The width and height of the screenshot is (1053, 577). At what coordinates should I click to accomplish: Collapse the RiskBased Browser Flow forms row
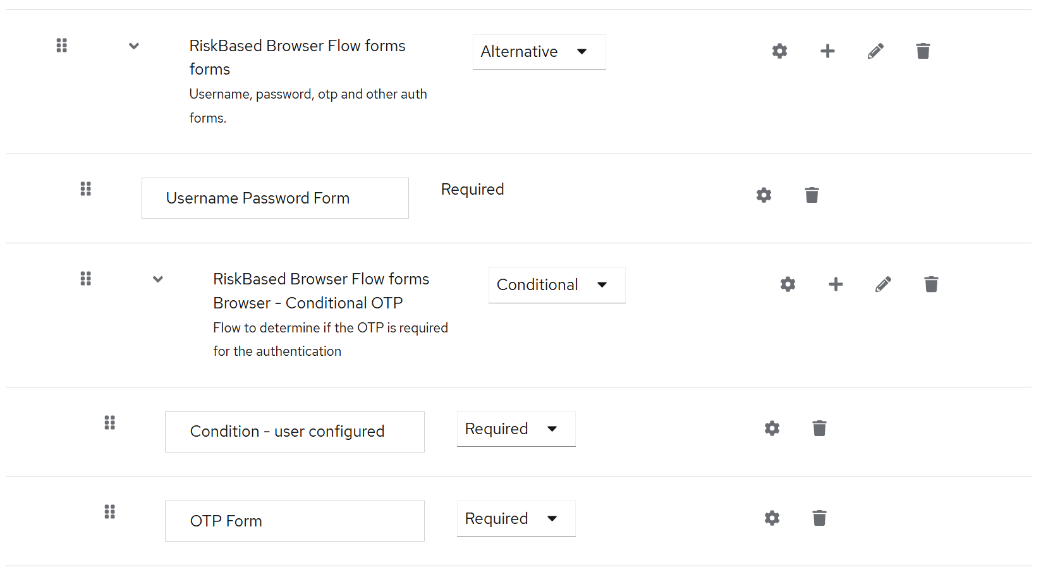click(x=134, y=46)
